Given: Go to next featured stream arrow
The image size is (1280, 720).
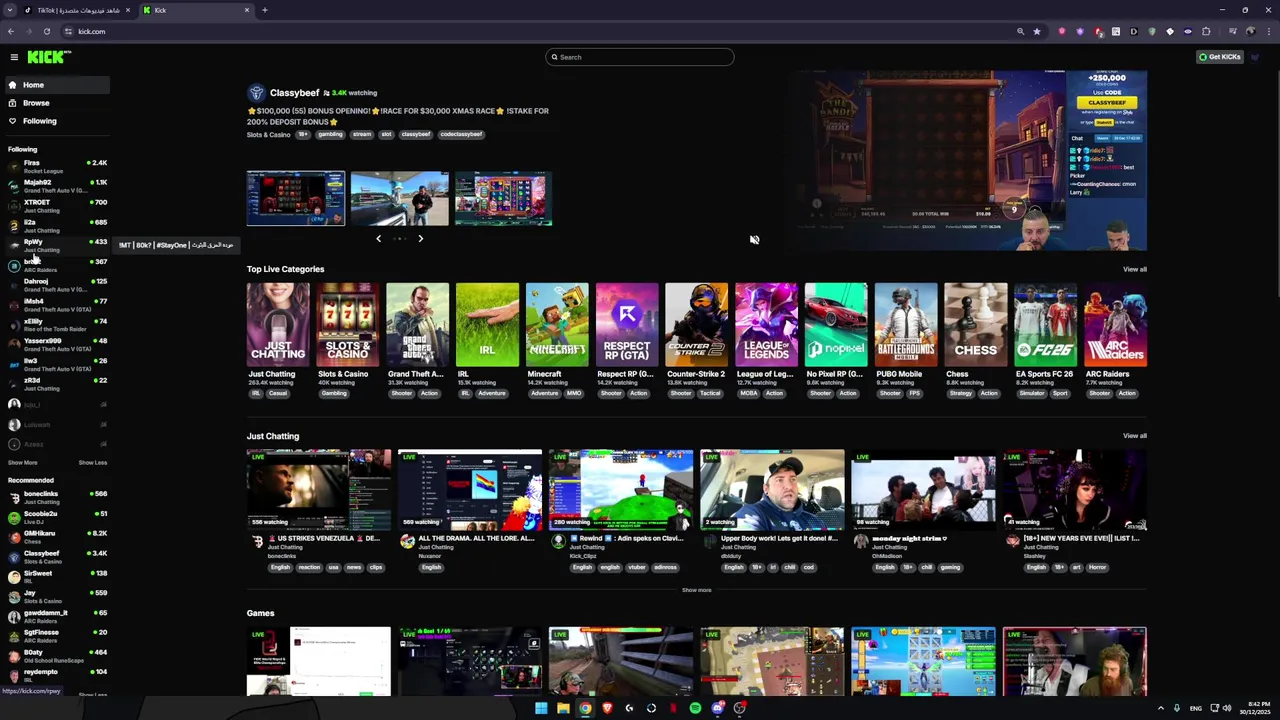Looking at the screenshot, I should point(420,238).
